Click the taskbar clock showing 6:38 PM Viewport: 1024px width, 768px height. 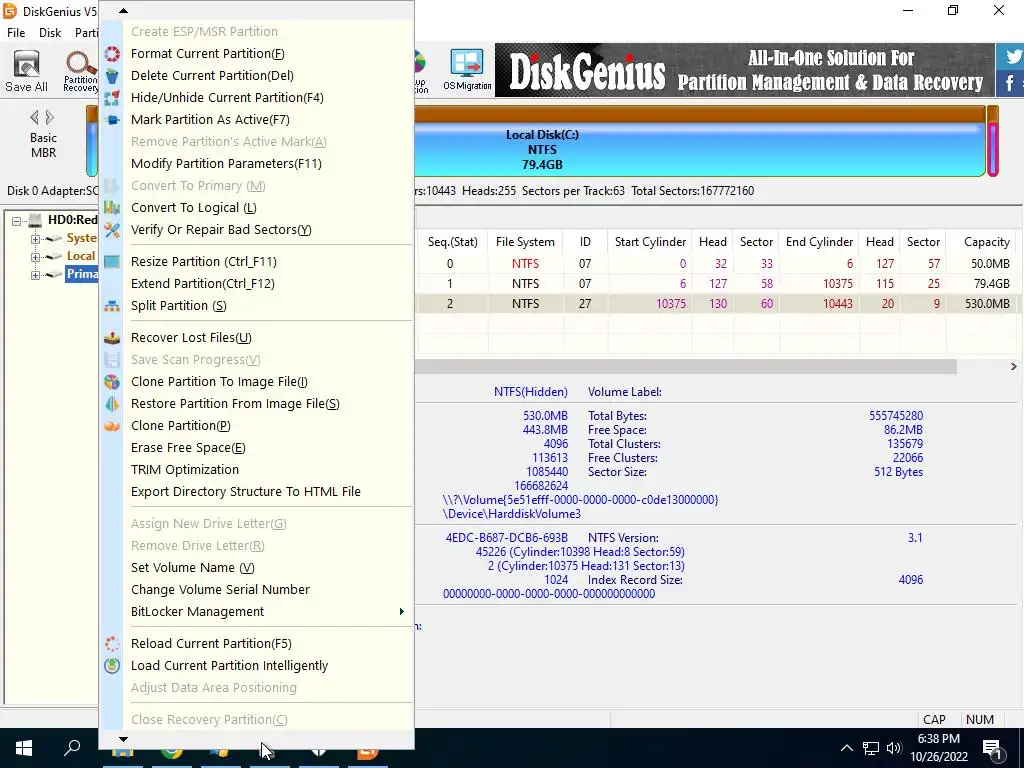click(x=938, y=748)
